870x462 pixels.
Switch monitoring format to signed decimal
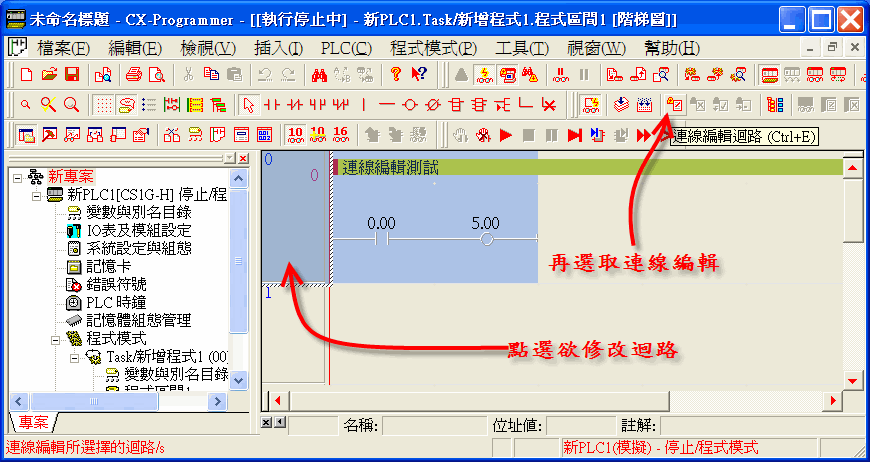(x=318, y=135)
